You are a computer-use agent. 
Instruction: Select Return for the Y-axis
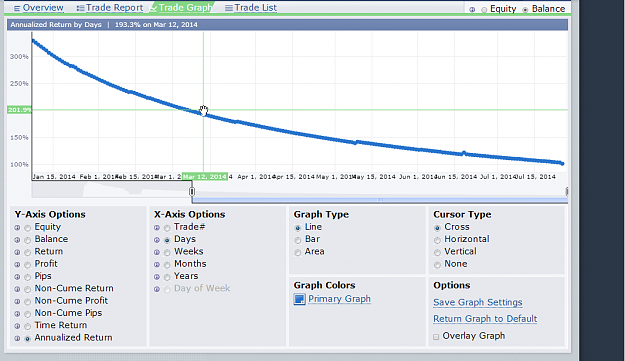[28, 253]
